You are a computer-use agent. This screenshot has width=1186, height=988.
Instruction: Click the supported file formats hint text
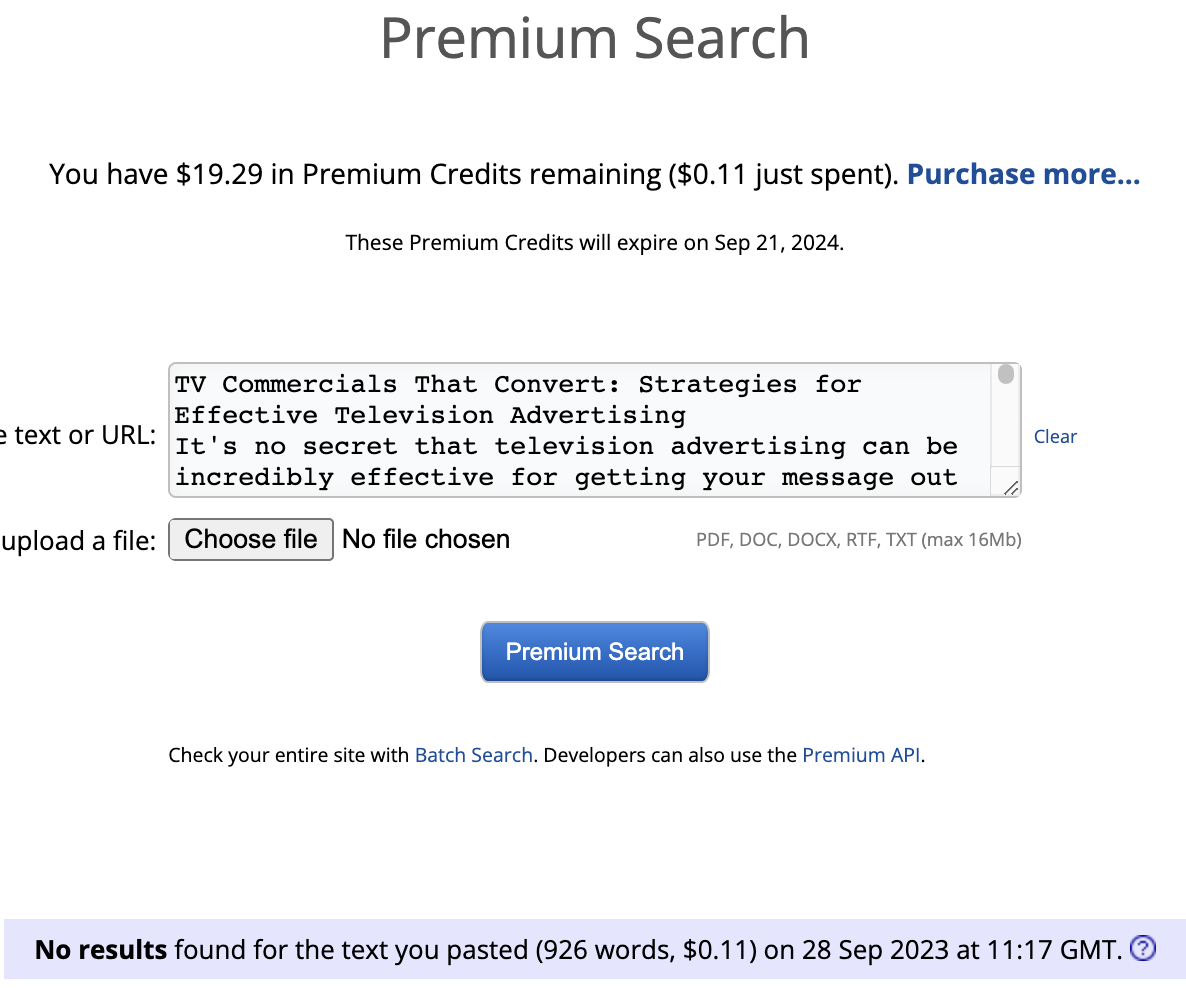click(x=858, y=540)
